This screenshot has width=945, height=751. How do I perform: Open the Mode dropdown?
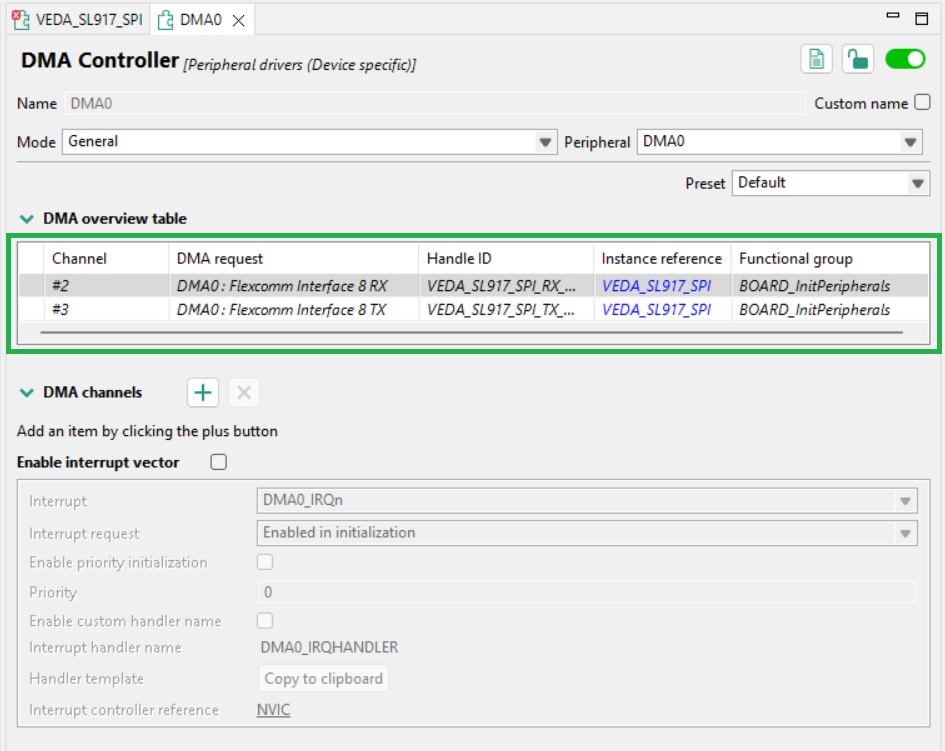coord(545,143)
